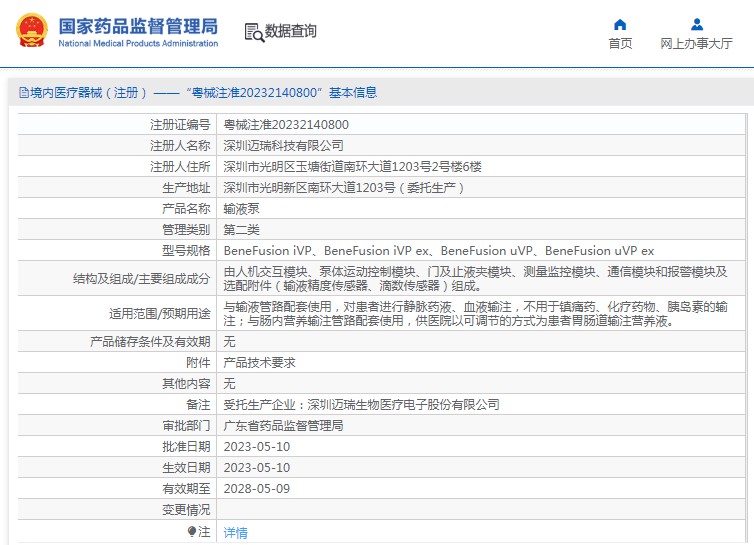Click the 生产地址 label
This screenshot has height=545, width=754.
(x=186, y=188)
